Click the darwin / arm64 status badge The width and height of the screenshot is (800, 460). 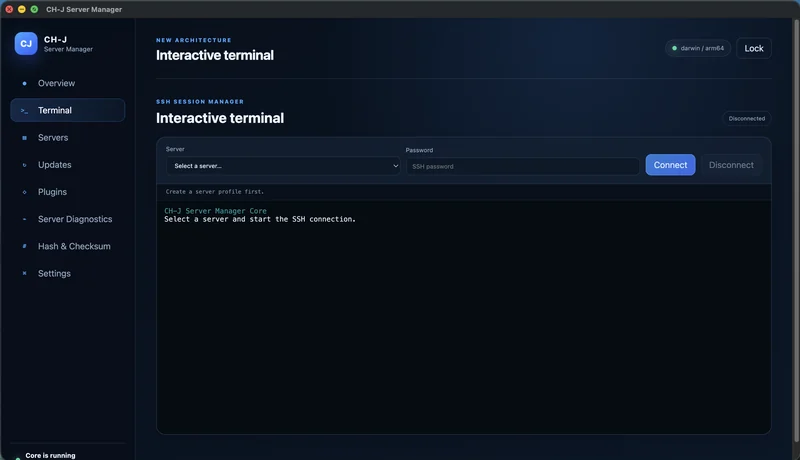(698, 48)
